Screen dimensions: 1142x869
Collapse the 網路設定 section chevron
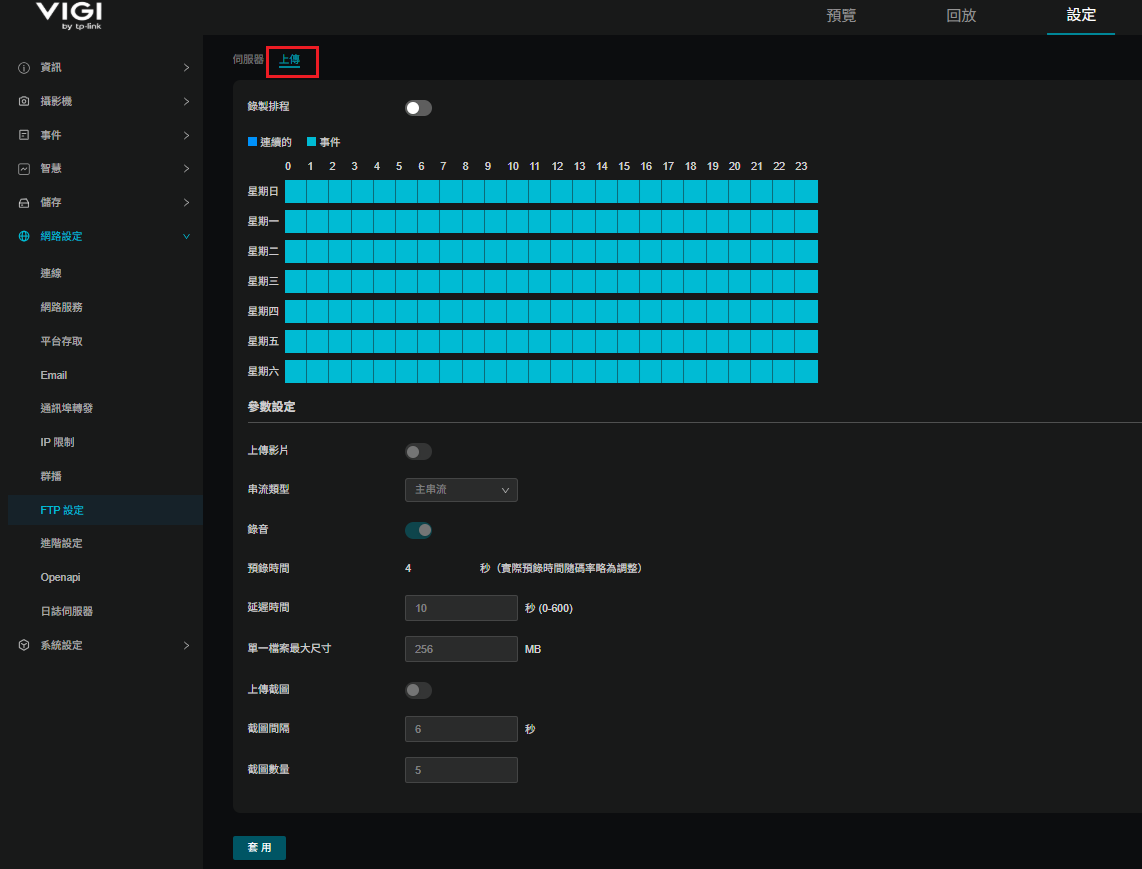click(x=186, y=237)
